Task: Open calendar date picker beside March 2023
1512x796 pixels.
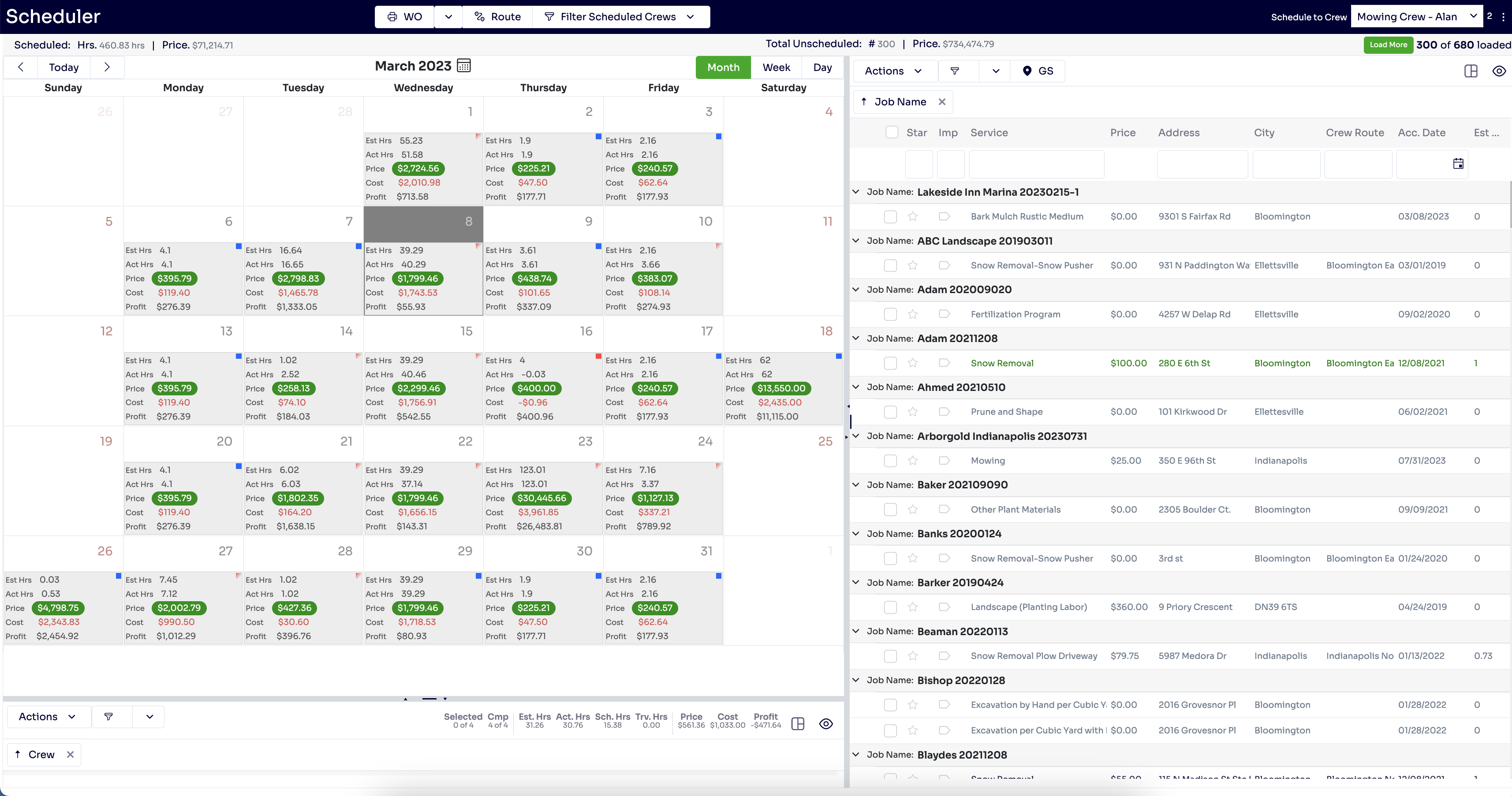Action: click(464, 66)
